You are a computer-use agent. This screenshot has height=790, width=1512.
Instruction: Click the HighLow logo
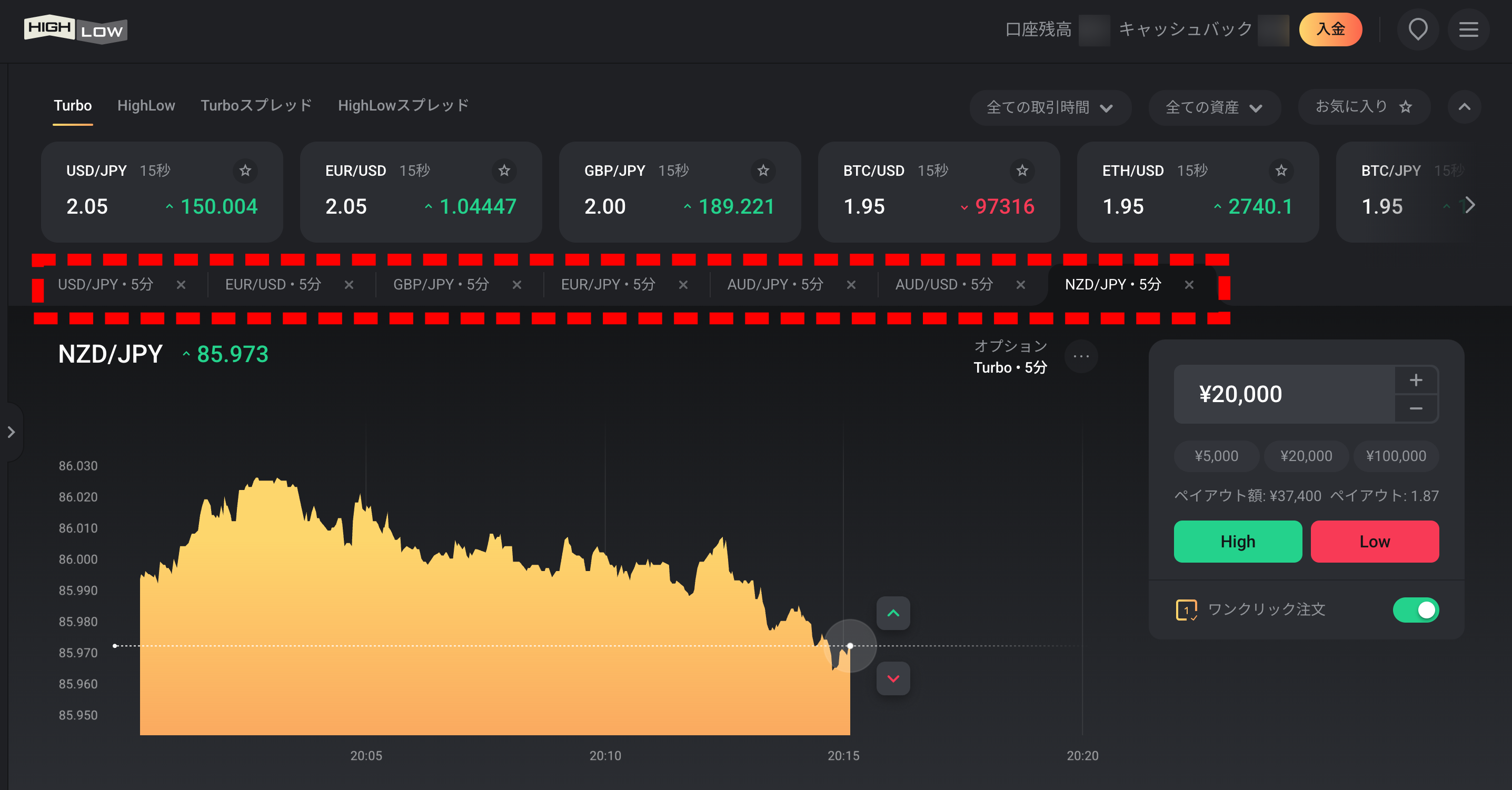(75, 29)
